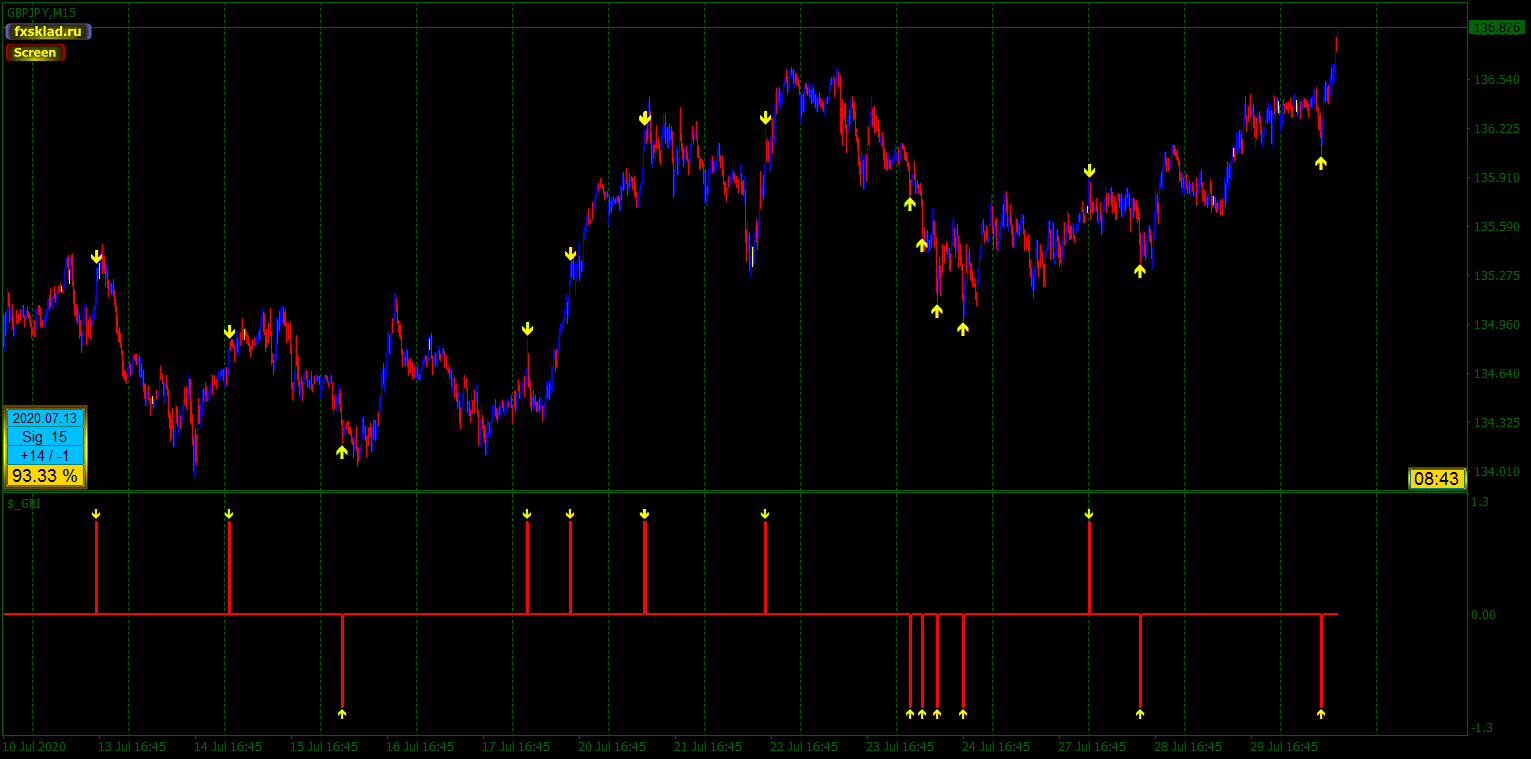Click the fxsklad.ru button
1531x759 pixels.
(48, 32)
